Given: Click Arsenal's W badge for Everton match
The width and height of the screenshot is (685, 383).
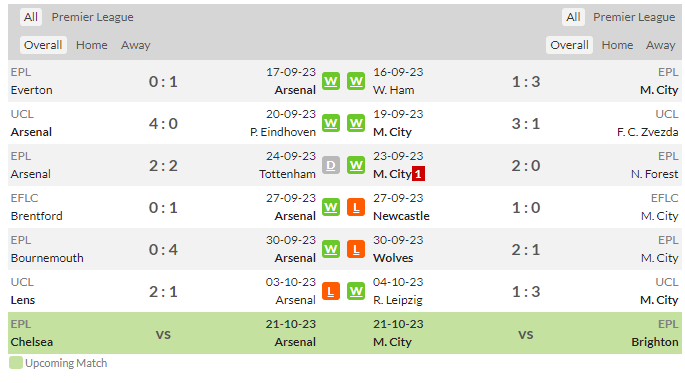Looking at the screenshot, I should (x=331, y=81).
